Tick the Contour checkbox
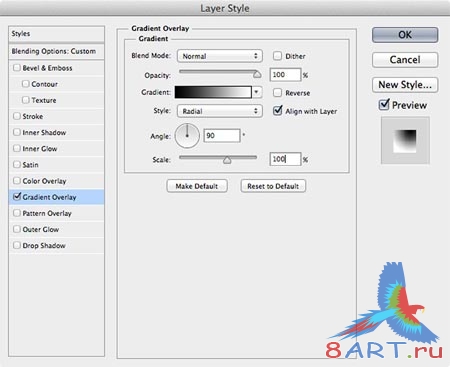 pos(25,84)
